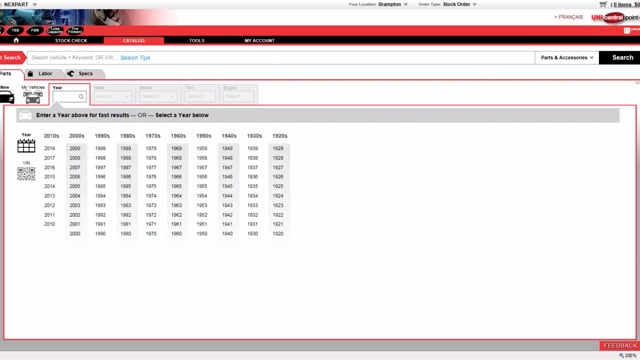Go to the home icon in navigation bar
Viewport: 640px width, 360px height.
16,40
